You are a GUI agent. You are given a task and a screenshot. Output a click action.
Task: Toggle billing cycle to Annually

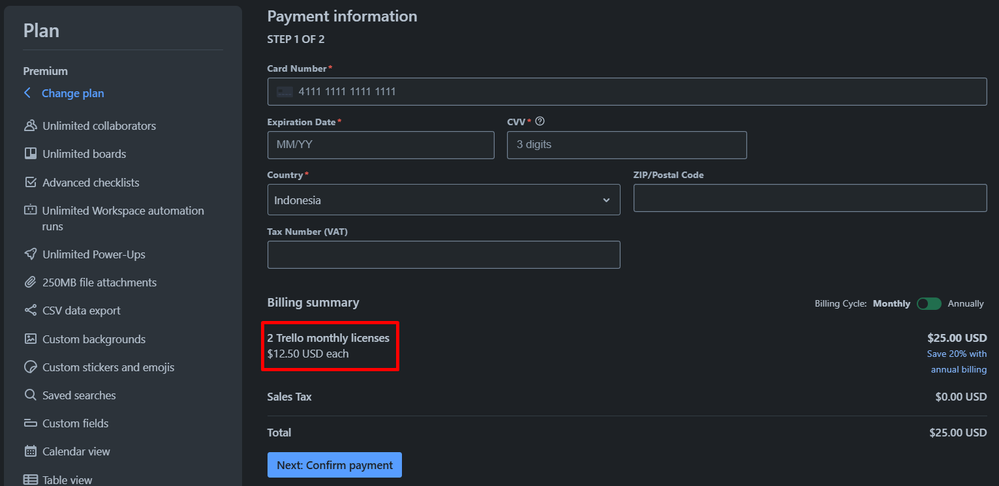pyautogui.click(x=929, y=303)
